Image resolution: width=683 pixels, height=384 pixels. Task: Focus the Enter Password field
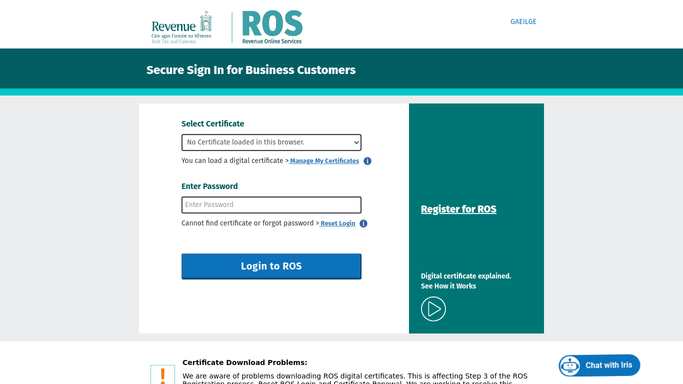click(271, 205)
